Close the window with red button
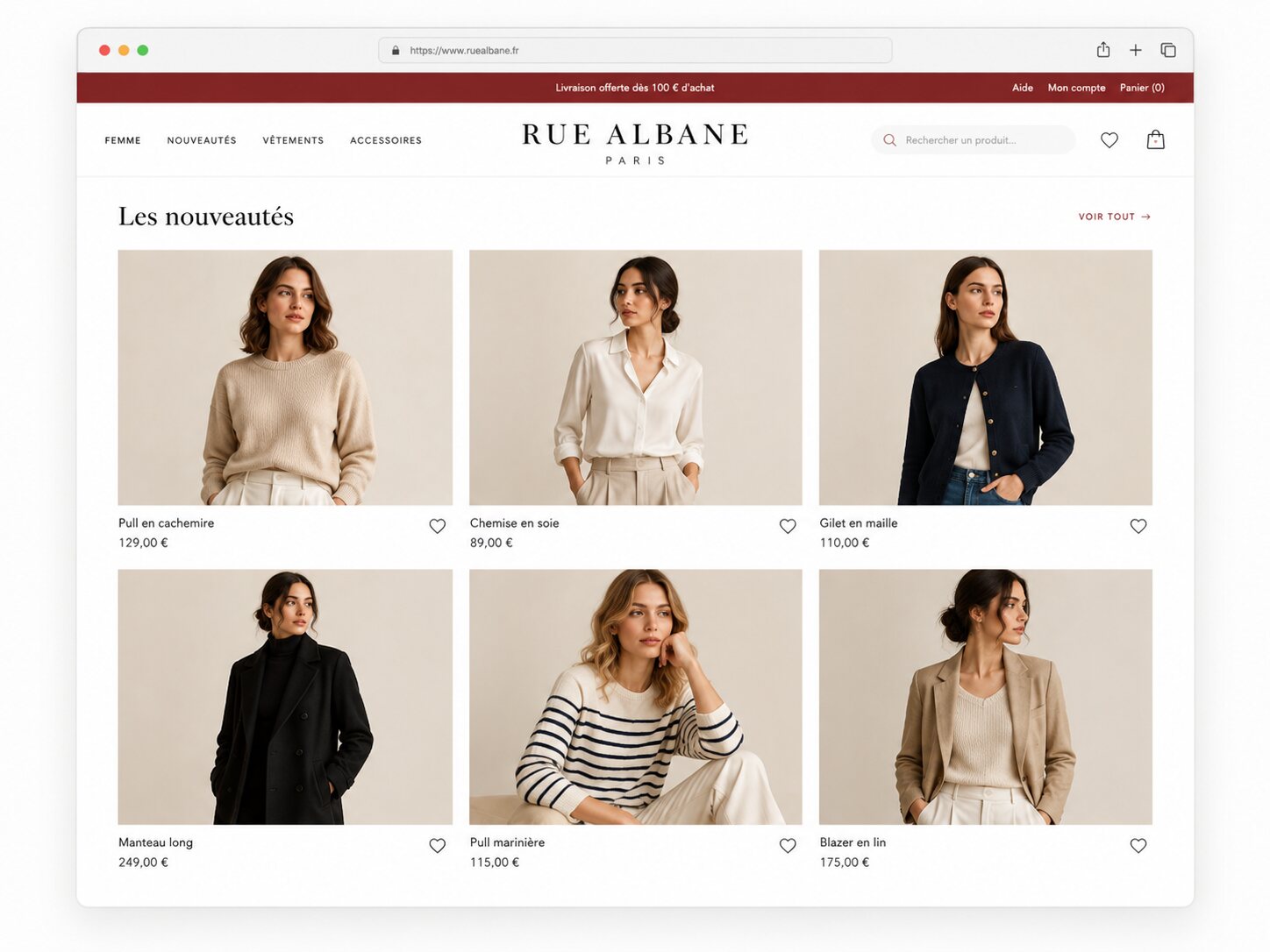 104,50
